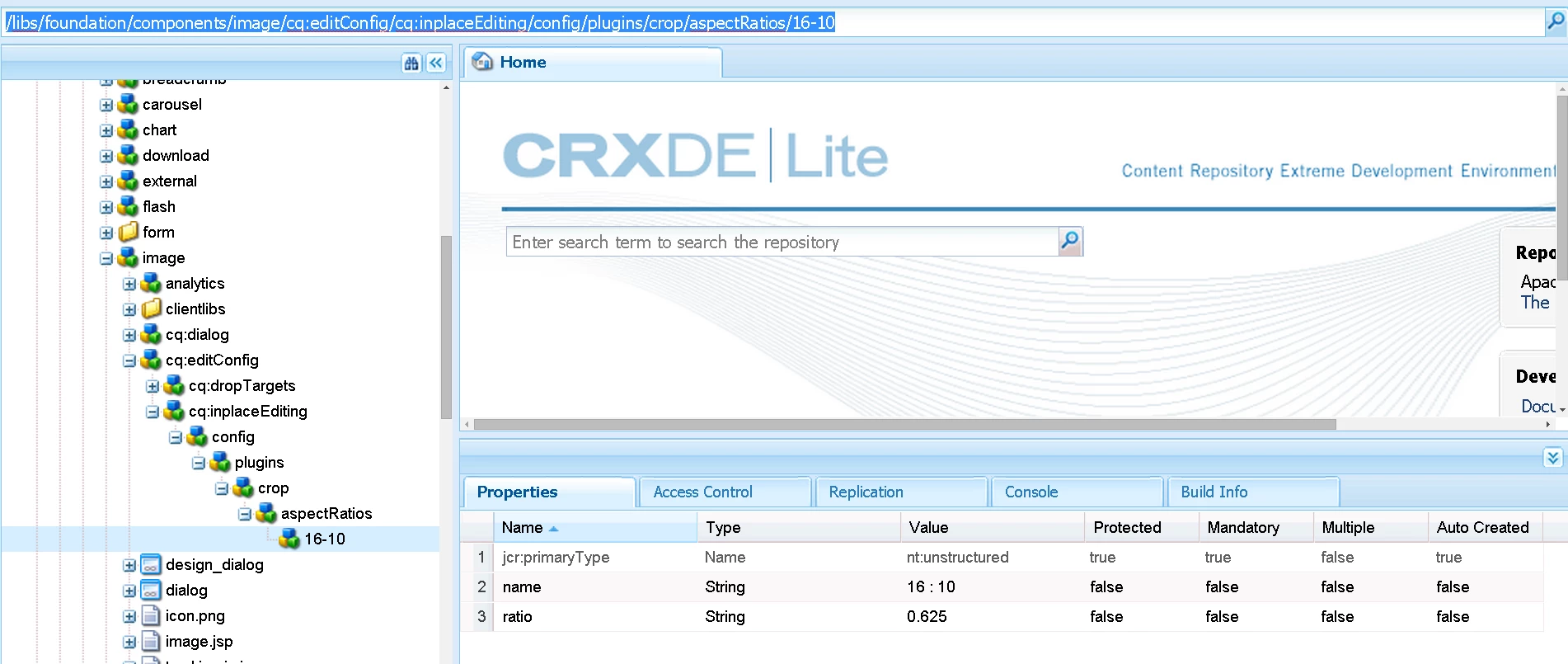The height and width of the screenshot is (664, 1568).
Task: Expand the download tree node
Action: point(106,156)
